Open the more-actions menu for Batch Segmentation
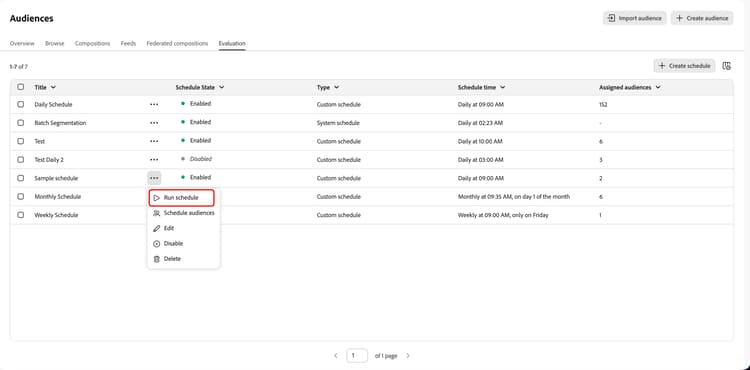The width and height of the screenshot is (750, 370). [x=154, y=123]
